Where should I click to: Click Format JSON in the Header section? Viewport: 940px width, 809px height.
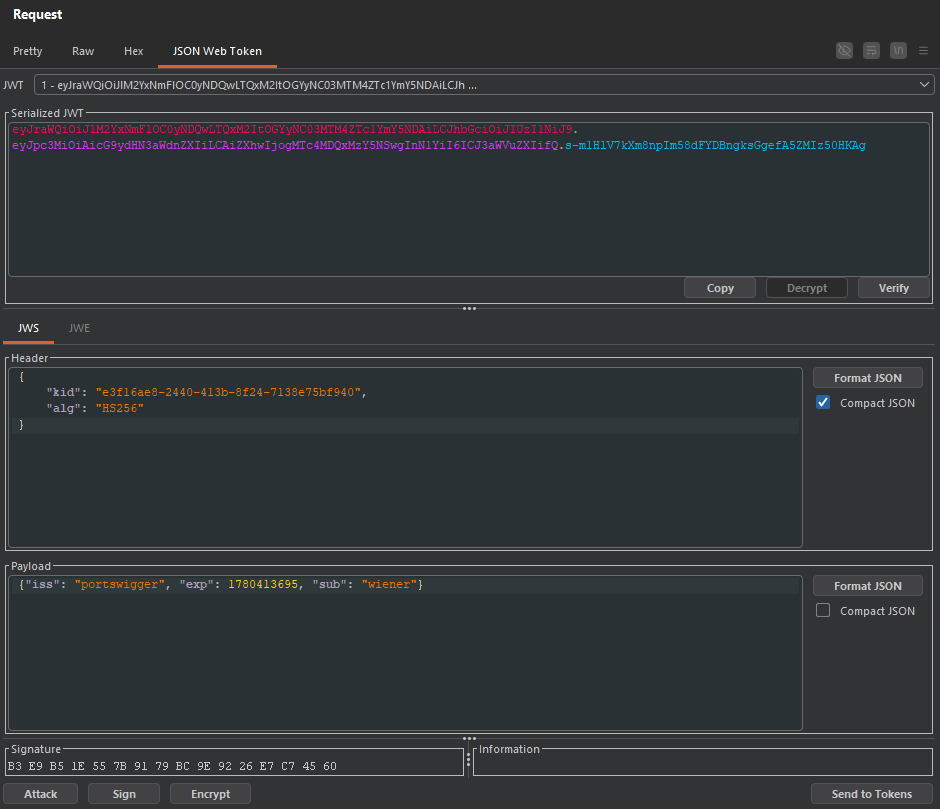click(867, 378)
